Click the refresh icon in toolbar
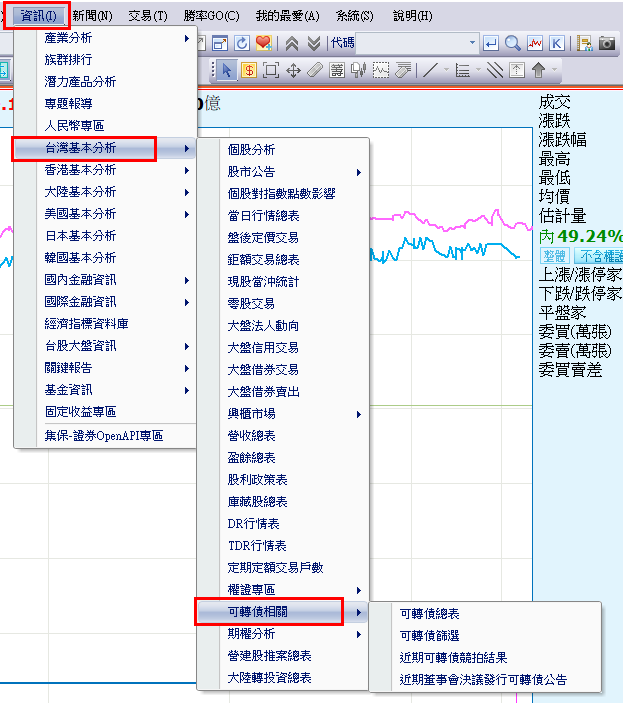Screen dimensions: 623x703 click(242, 43)
